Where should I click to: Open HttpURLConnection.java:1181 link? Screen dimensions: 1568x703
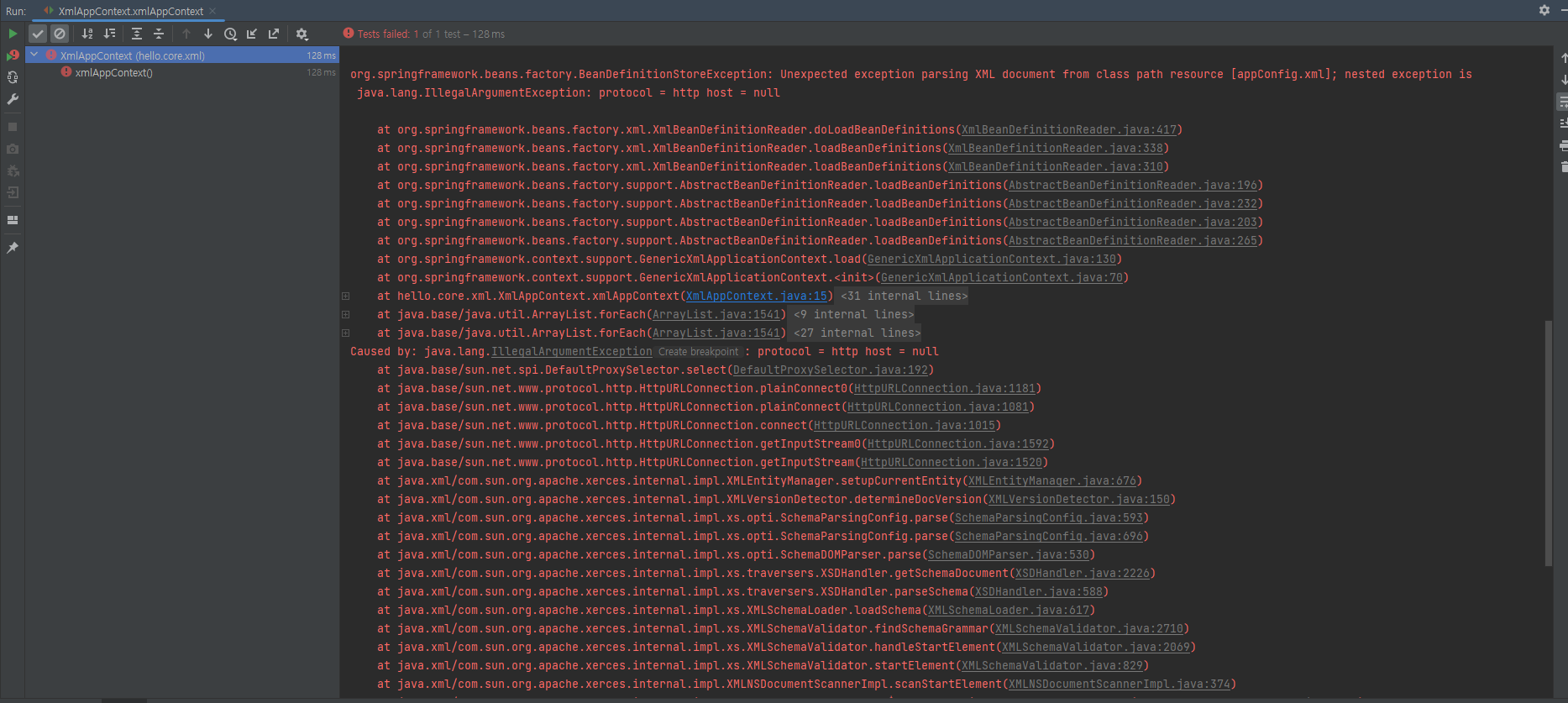click(x=944, y=388)
